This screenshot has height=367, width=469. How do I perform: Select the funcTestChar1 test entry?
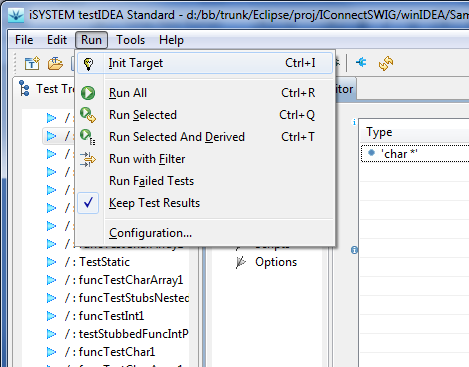pyautogui.click(x=110, y=352)
